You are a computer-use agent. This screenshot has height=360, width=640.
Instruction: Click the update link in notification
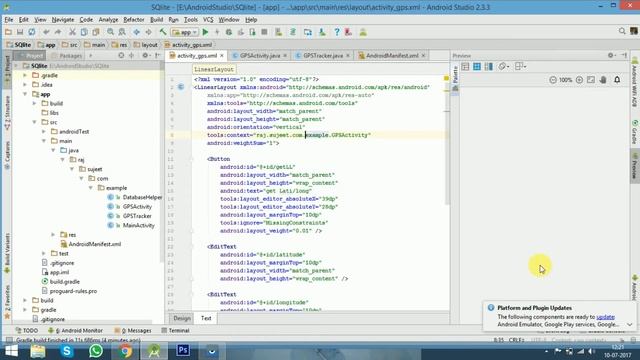point(605,317)
